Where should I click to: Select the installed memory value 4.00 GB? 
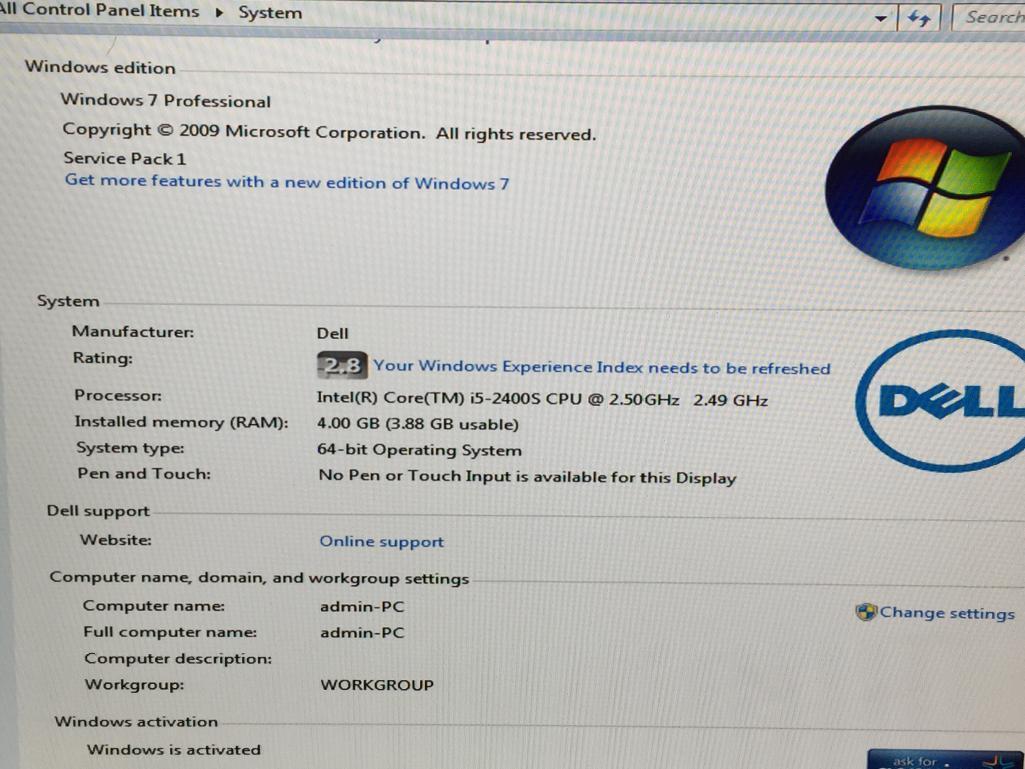[417, 424]
